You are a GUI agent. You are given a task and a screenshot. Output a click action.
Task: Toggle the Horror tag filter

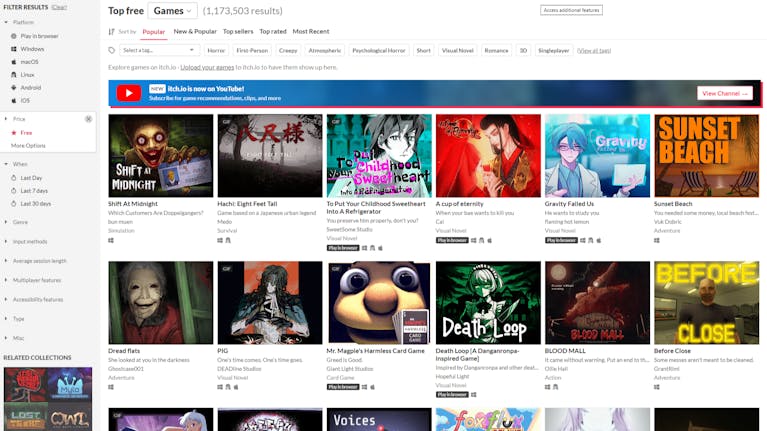pyautogui.click(x=216, y=50)
